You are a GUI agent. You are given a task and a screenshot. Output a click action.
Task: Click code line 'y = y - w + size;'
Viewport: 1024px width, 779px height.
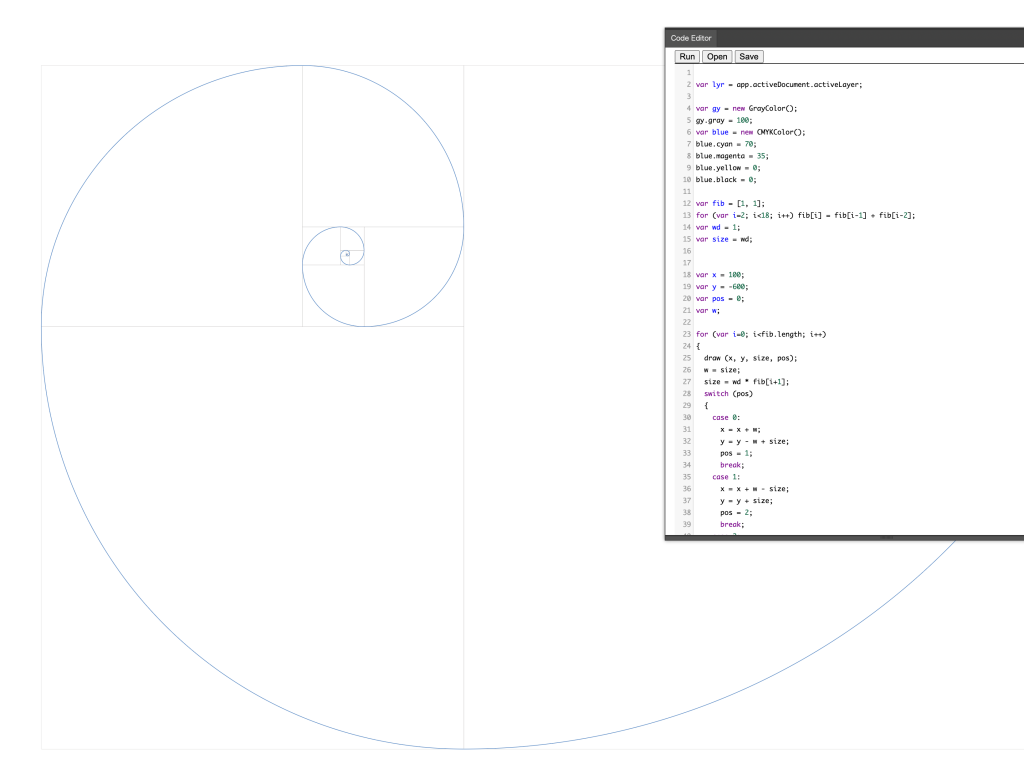coord(754,441)
